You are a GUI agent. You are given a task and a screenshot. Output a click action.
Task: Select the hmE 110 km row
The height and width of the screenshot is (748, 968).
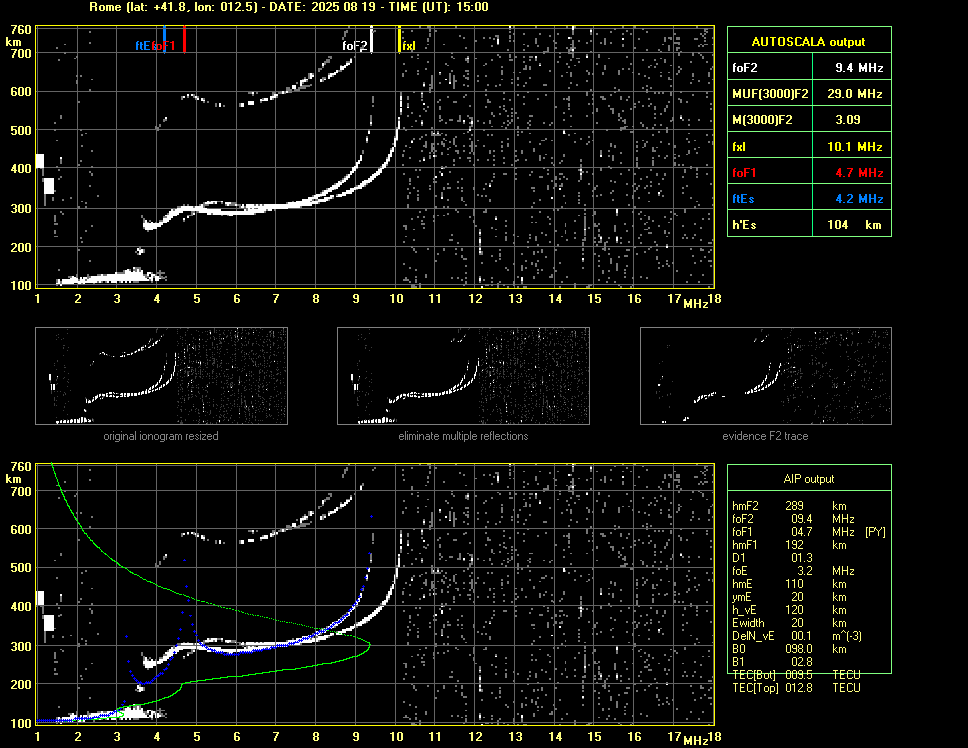pos(789,583)
